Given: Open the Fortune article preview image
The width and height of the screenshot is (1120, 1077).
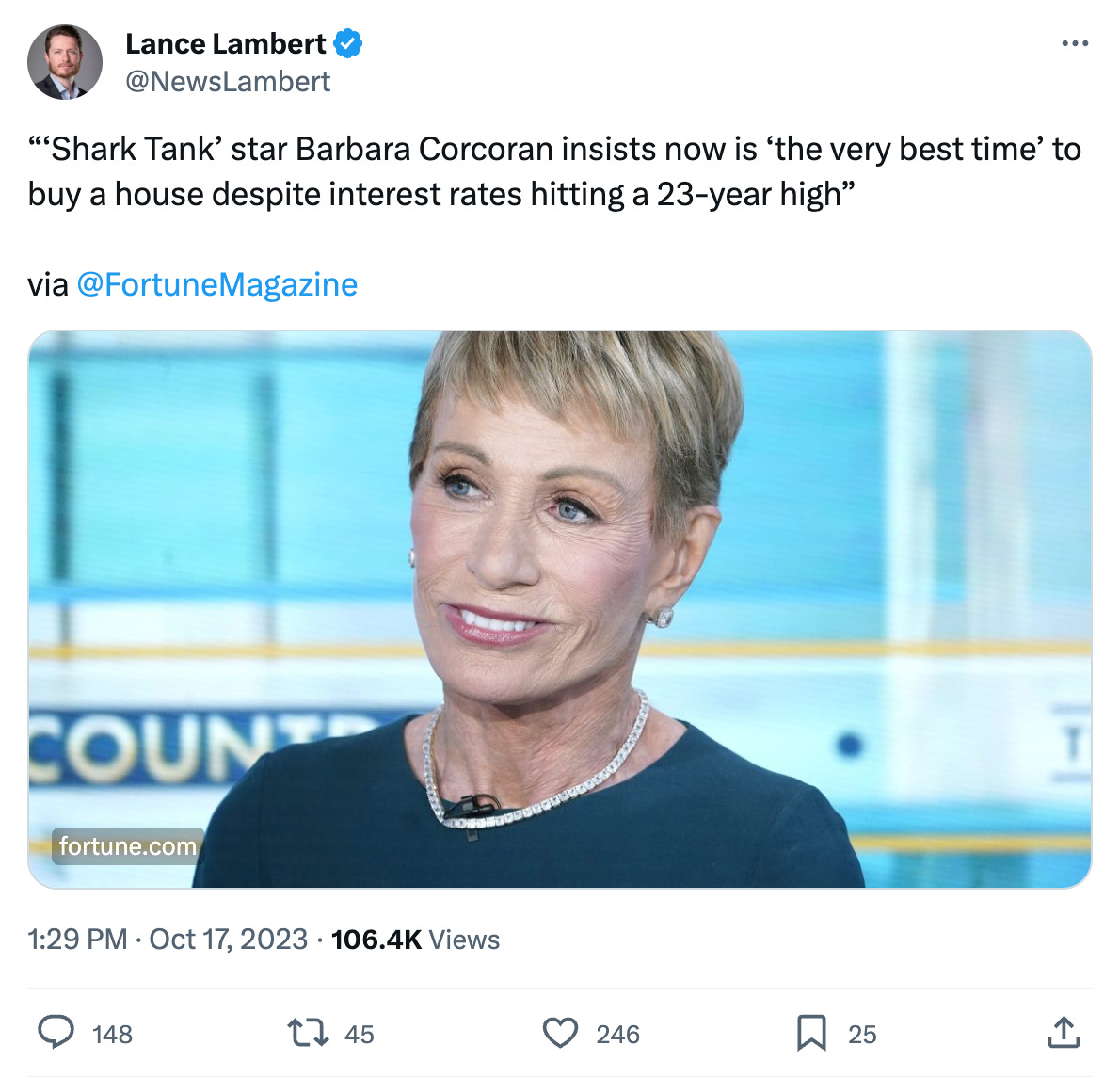Looking at the screenshot, I should 560,609.
